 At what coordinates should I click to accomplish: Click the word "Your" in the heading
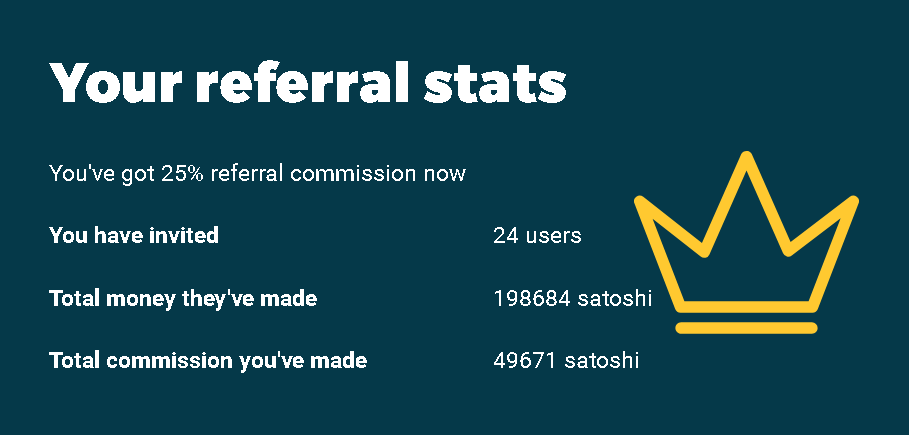(x=116, y=82)
